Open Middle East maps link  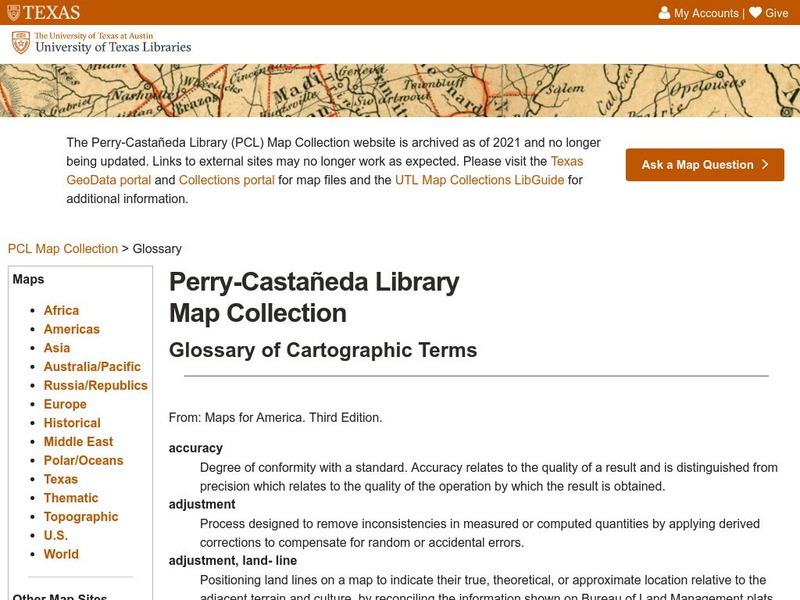pos(78,441)
